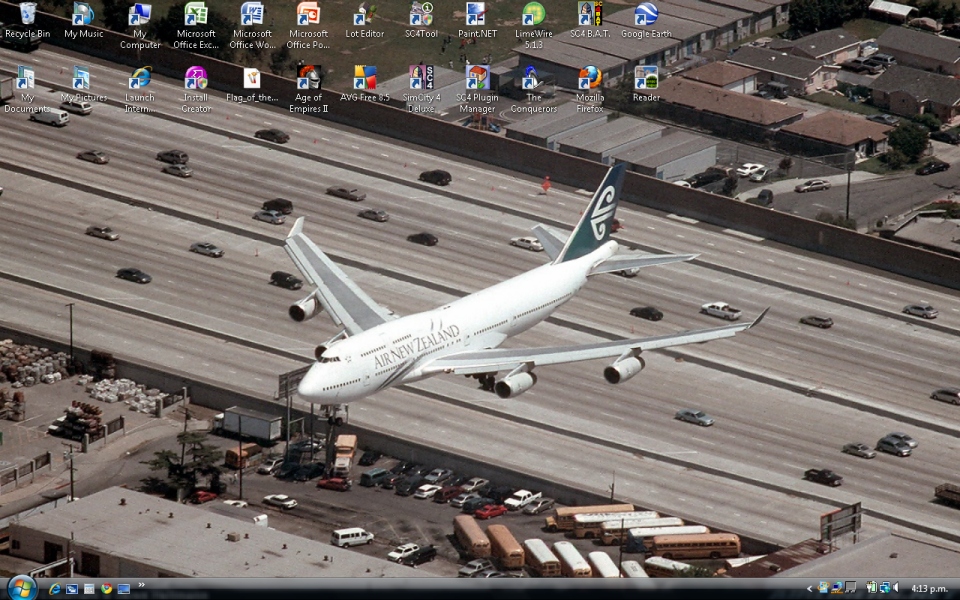Open AVG Free 8.5 shortcut
Screen dimensions: 960x600
tap(365, 84)
